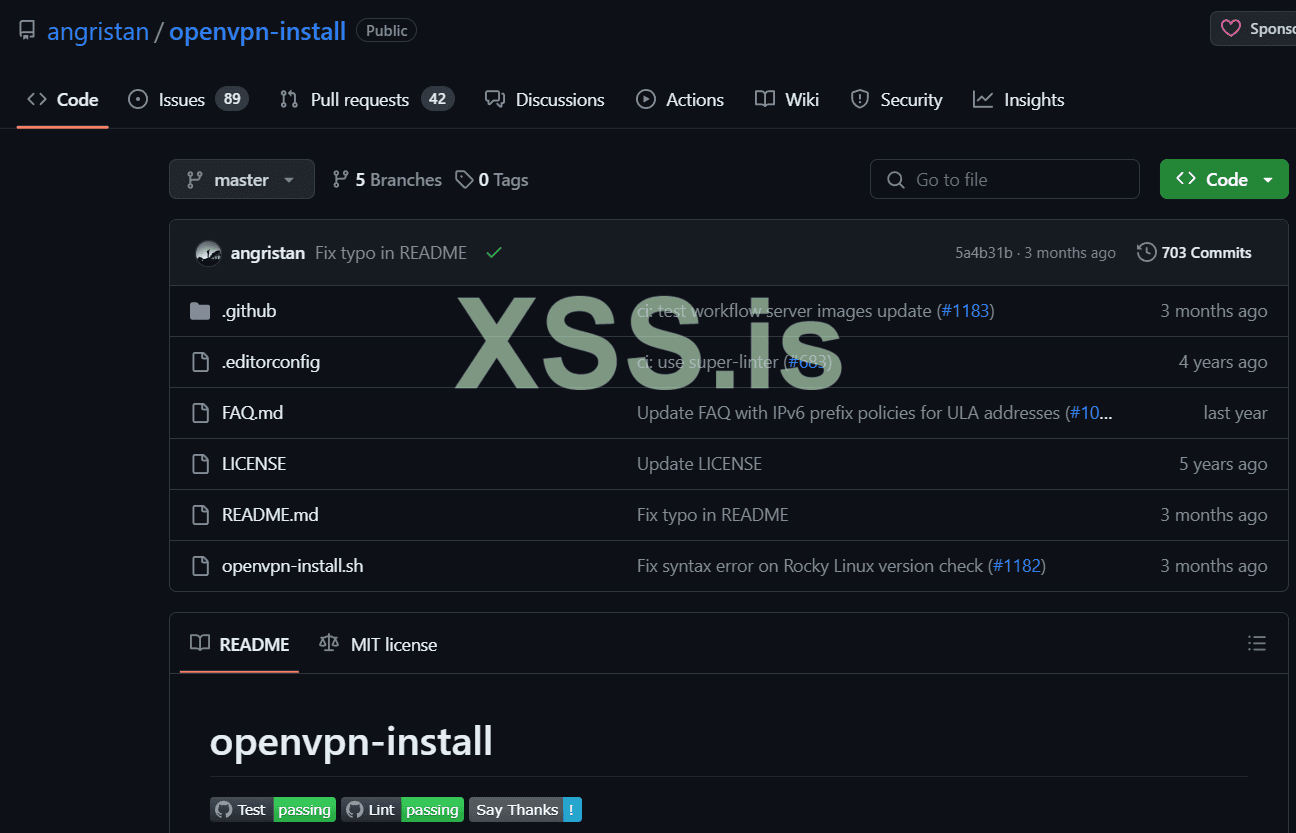Select the MIT license tab
The image size is (1296, 833).
coord(378,644)
